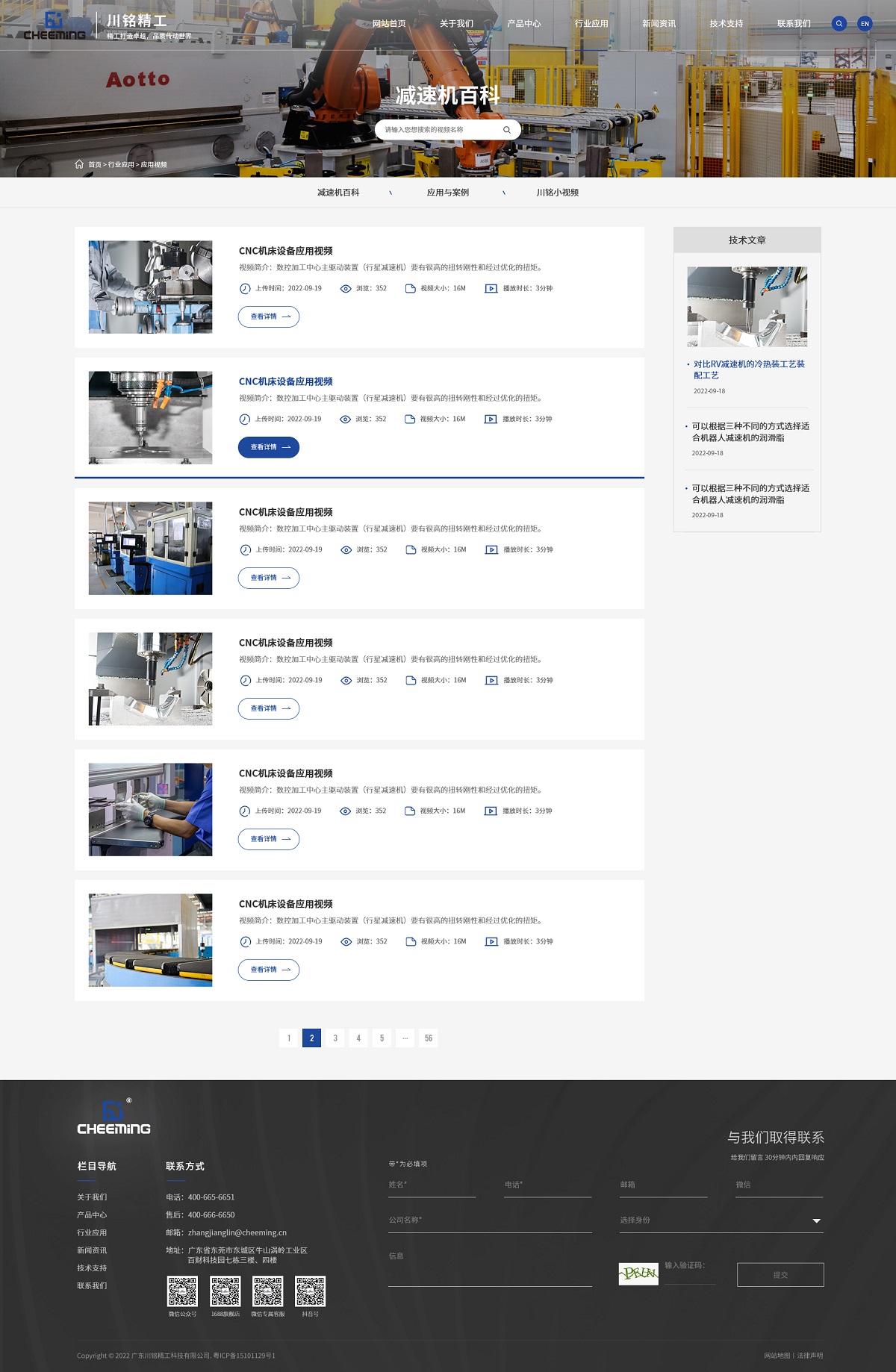
Task: Click the ellipsis pagination button
Action: (x=405, y=1038)
